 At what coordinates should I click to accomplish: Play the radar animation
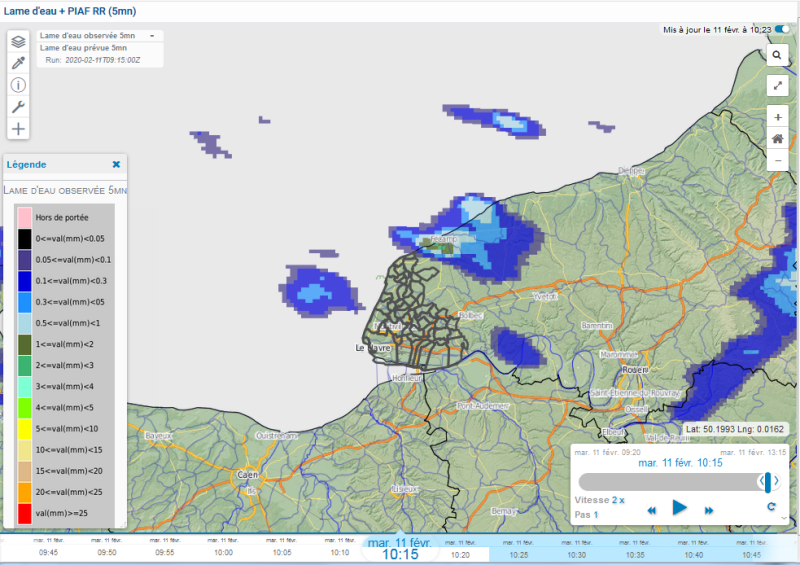pyautogui.click(x=680, y=508)
